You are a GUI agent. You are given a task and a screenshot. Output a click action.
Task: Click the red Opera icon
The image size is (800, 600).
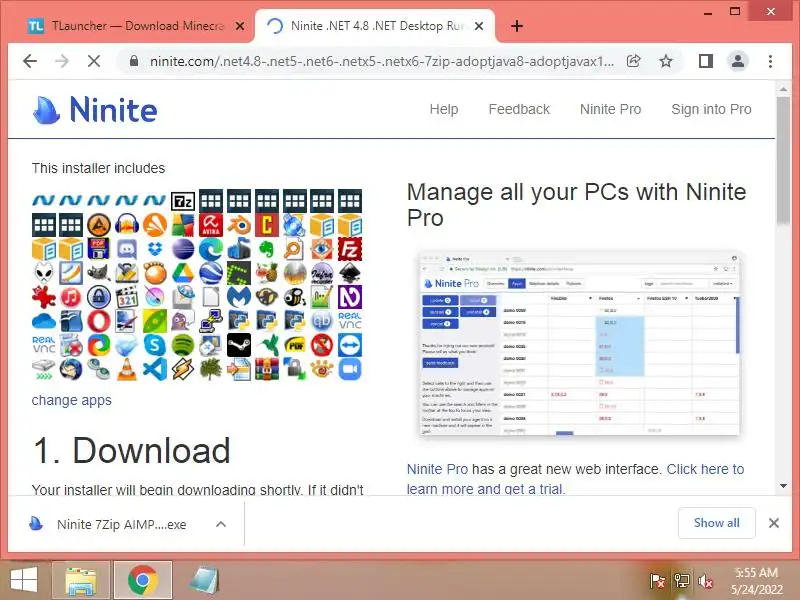99,321
